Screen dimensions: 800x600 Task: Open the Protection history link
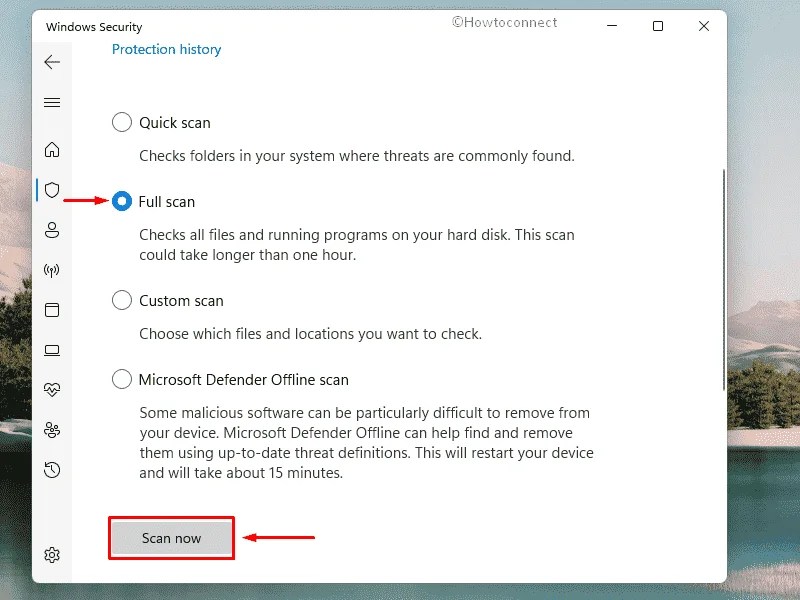pos(166,48)
